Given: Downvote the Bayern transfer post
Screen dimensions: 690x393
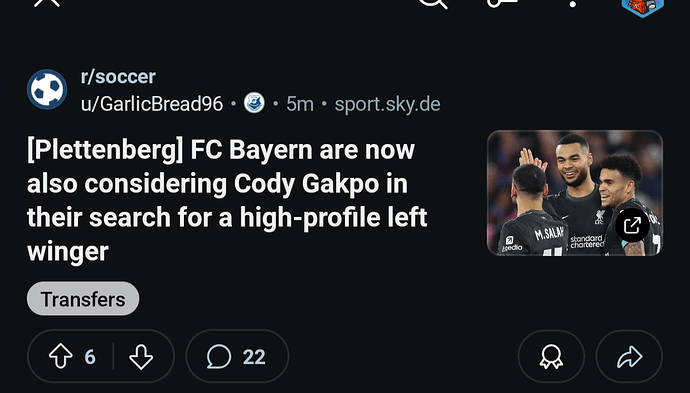Looking at the screenshot, I should (141, 356).
